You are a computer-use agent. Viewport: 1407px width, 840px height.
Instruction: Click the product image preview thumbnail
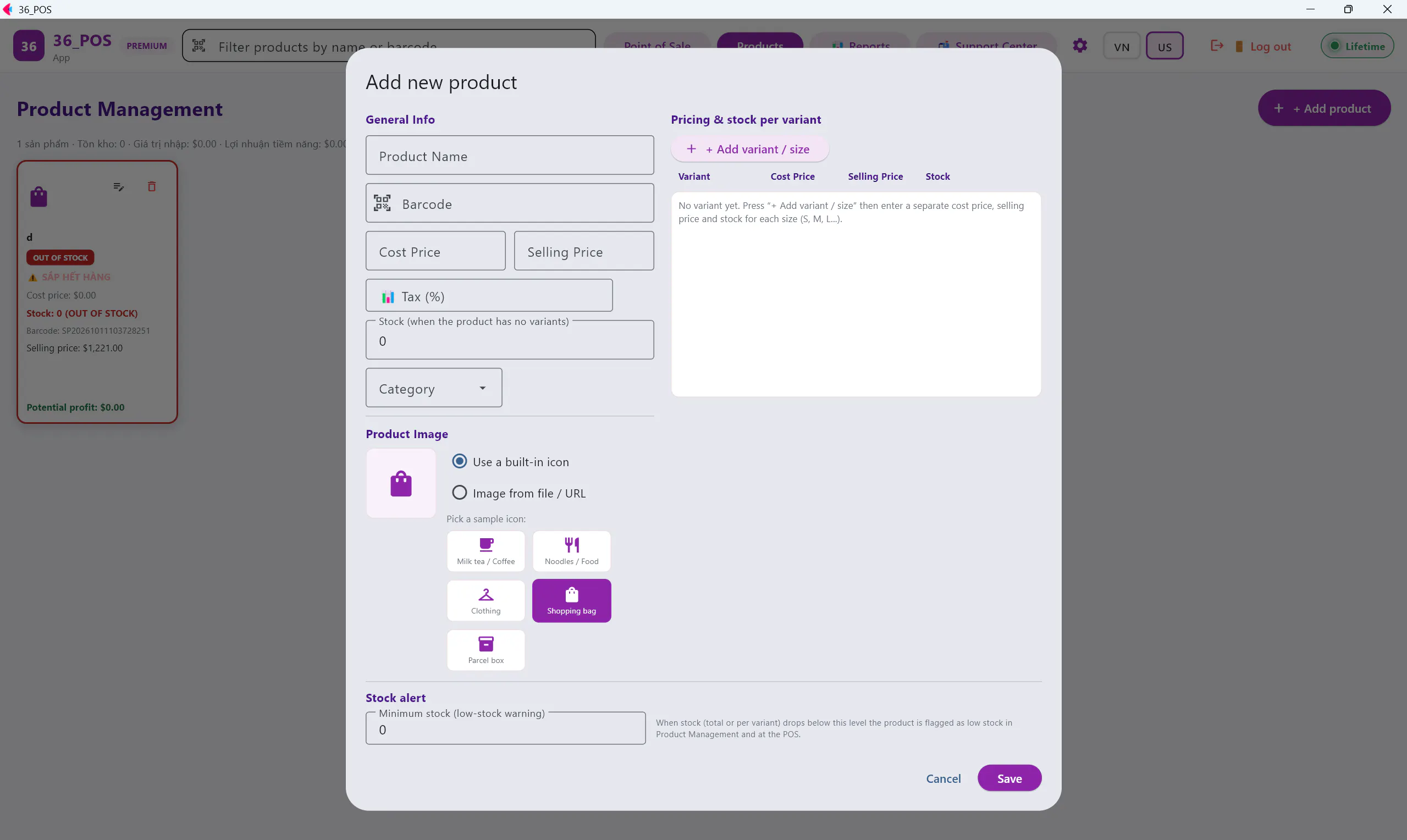coord(401,483)
